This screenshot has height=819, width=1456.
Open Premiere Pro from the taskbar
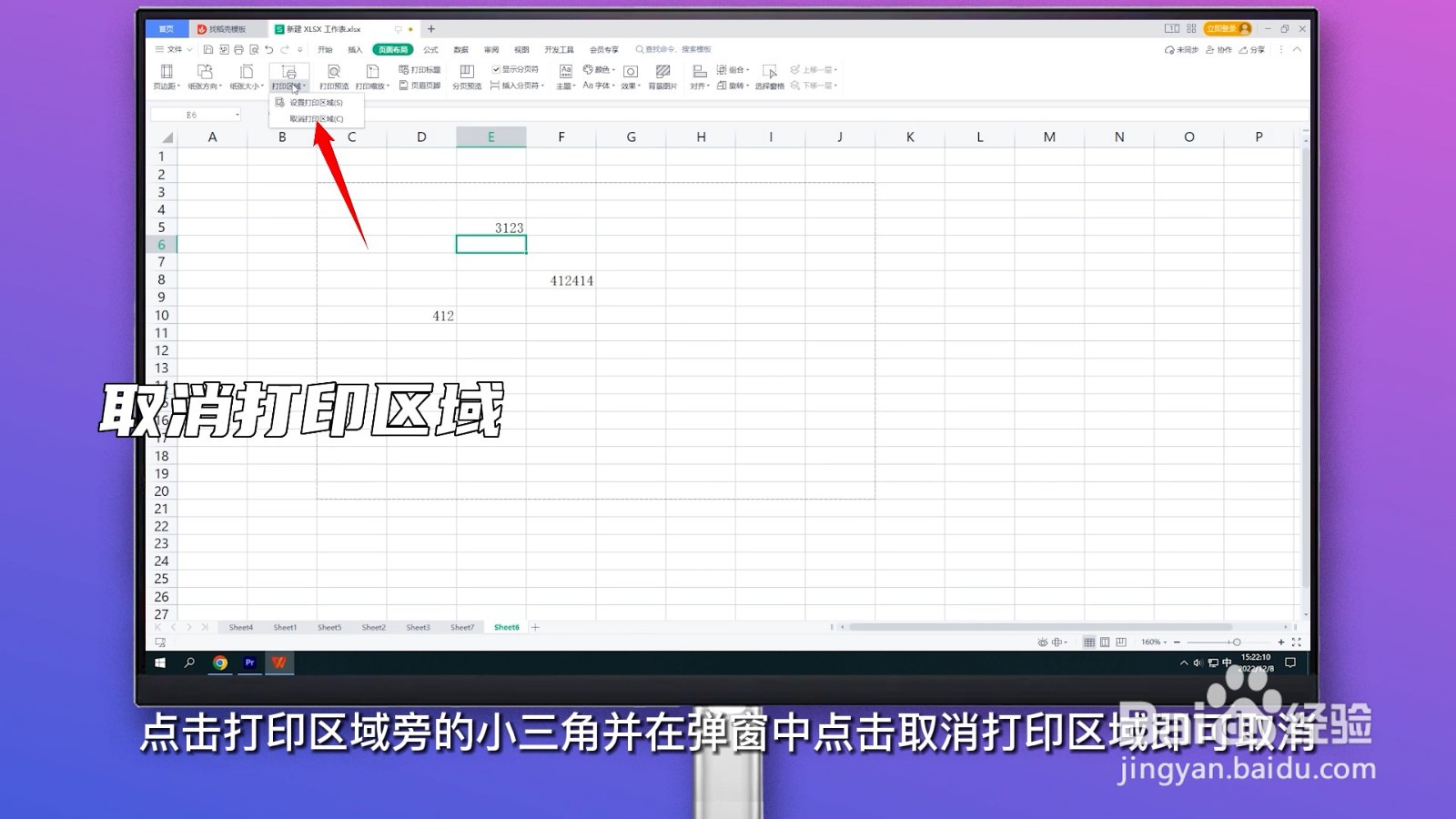[249, 662]
